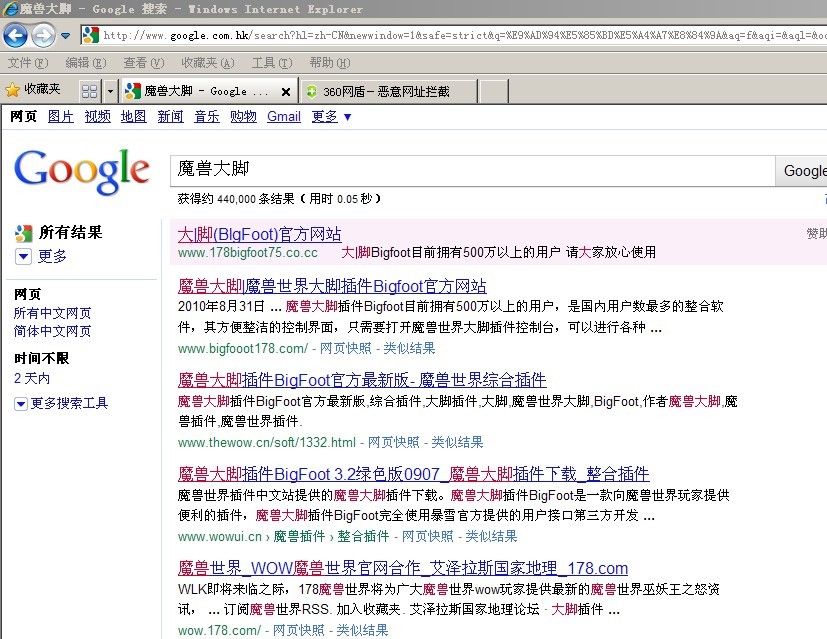Open the recent pages dropdown arrow
827x639 pixels.
point(65,36)
